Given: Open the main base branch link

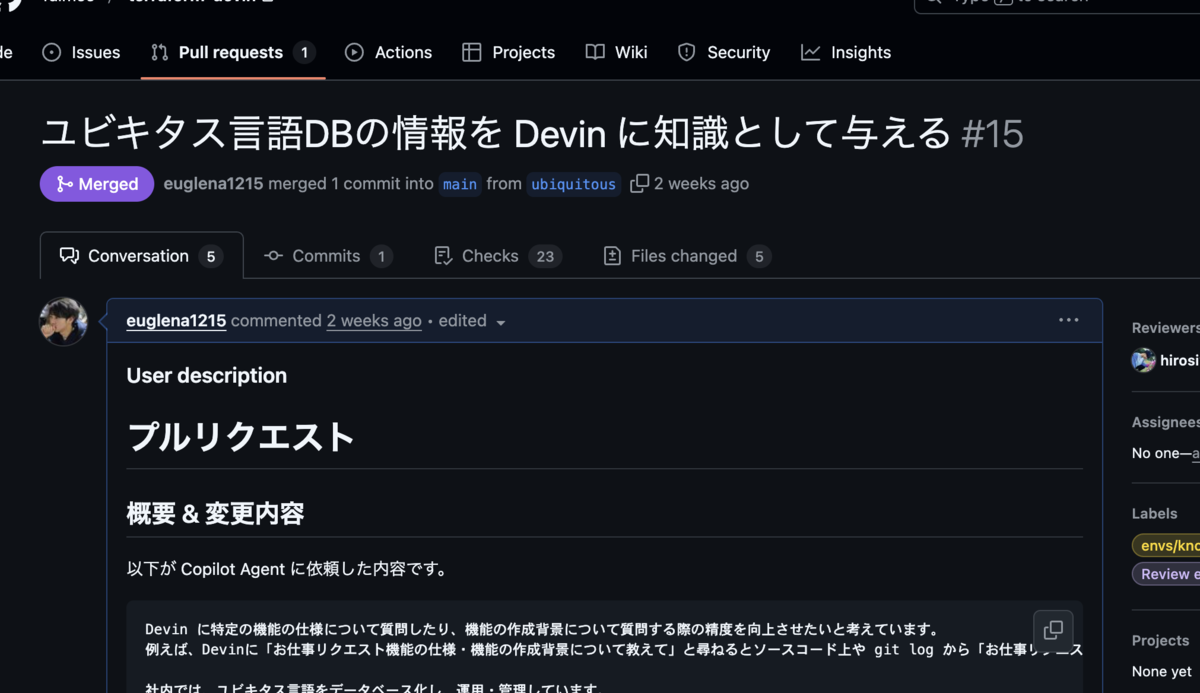Looking at the screenshot, I should 460,184.
